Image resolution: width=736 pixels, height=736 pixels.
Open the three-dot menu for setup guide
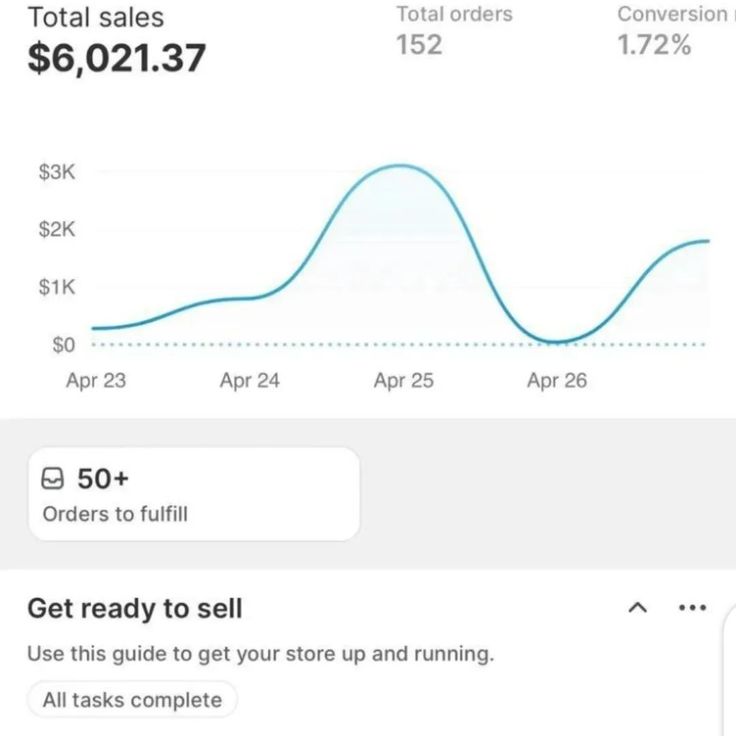[692, 607]
